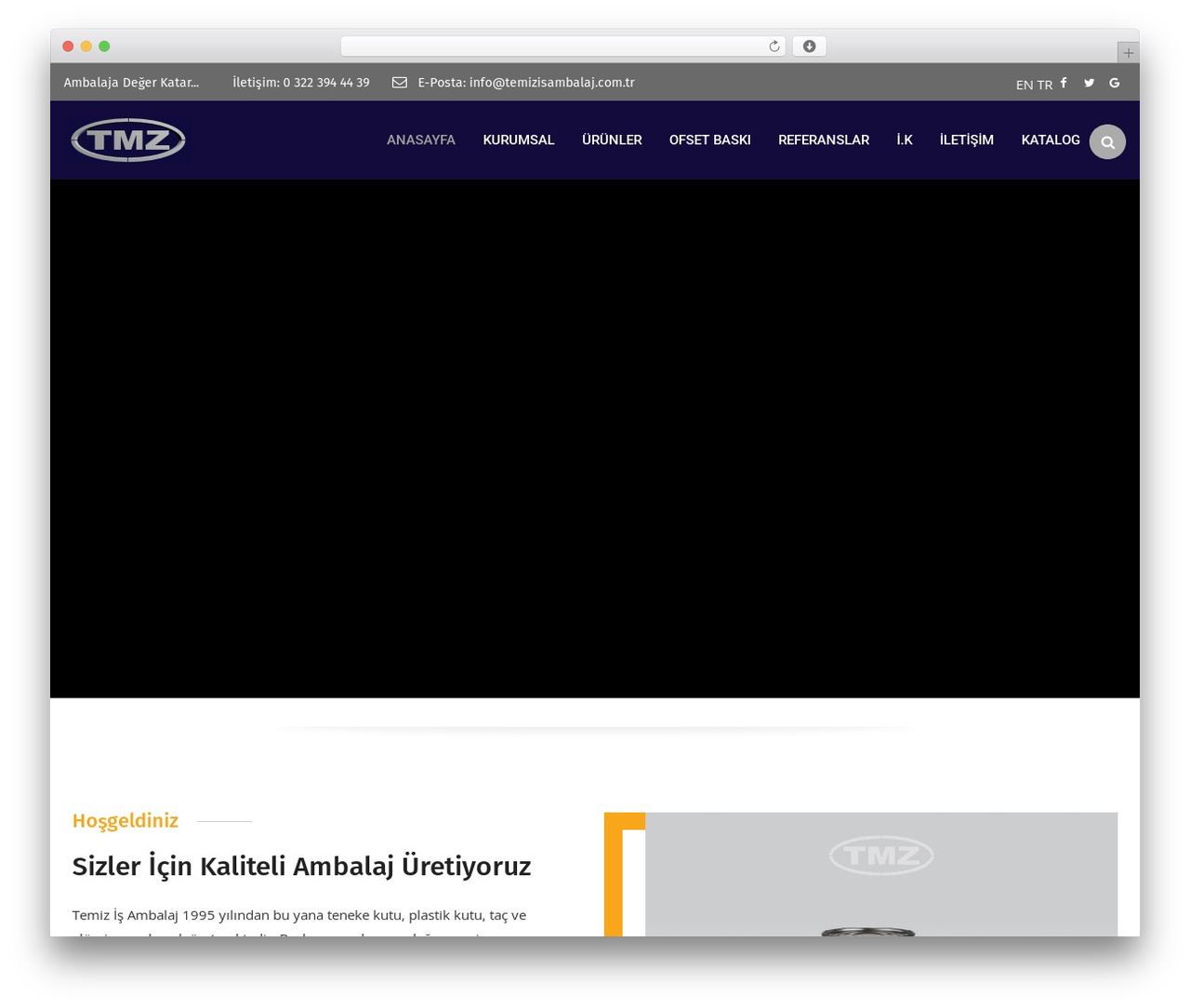This screenshot has width=1190, height=1008.
Task: Open the İLETİŞİM page
Action: (967, 140)
